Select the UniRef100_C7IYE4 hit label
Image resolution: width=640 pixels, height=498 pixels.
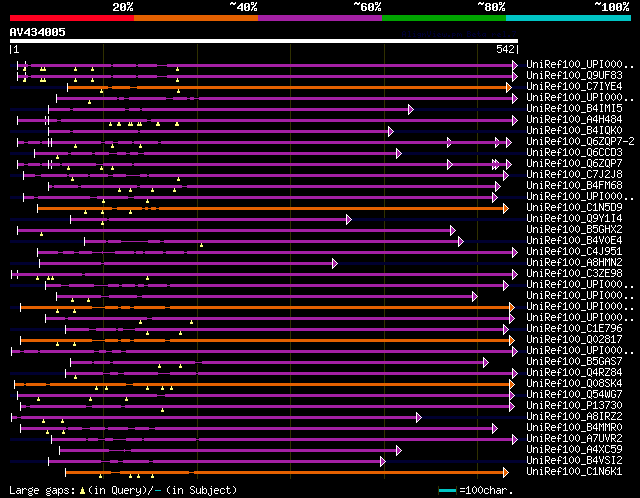click(x=574, y=86)
